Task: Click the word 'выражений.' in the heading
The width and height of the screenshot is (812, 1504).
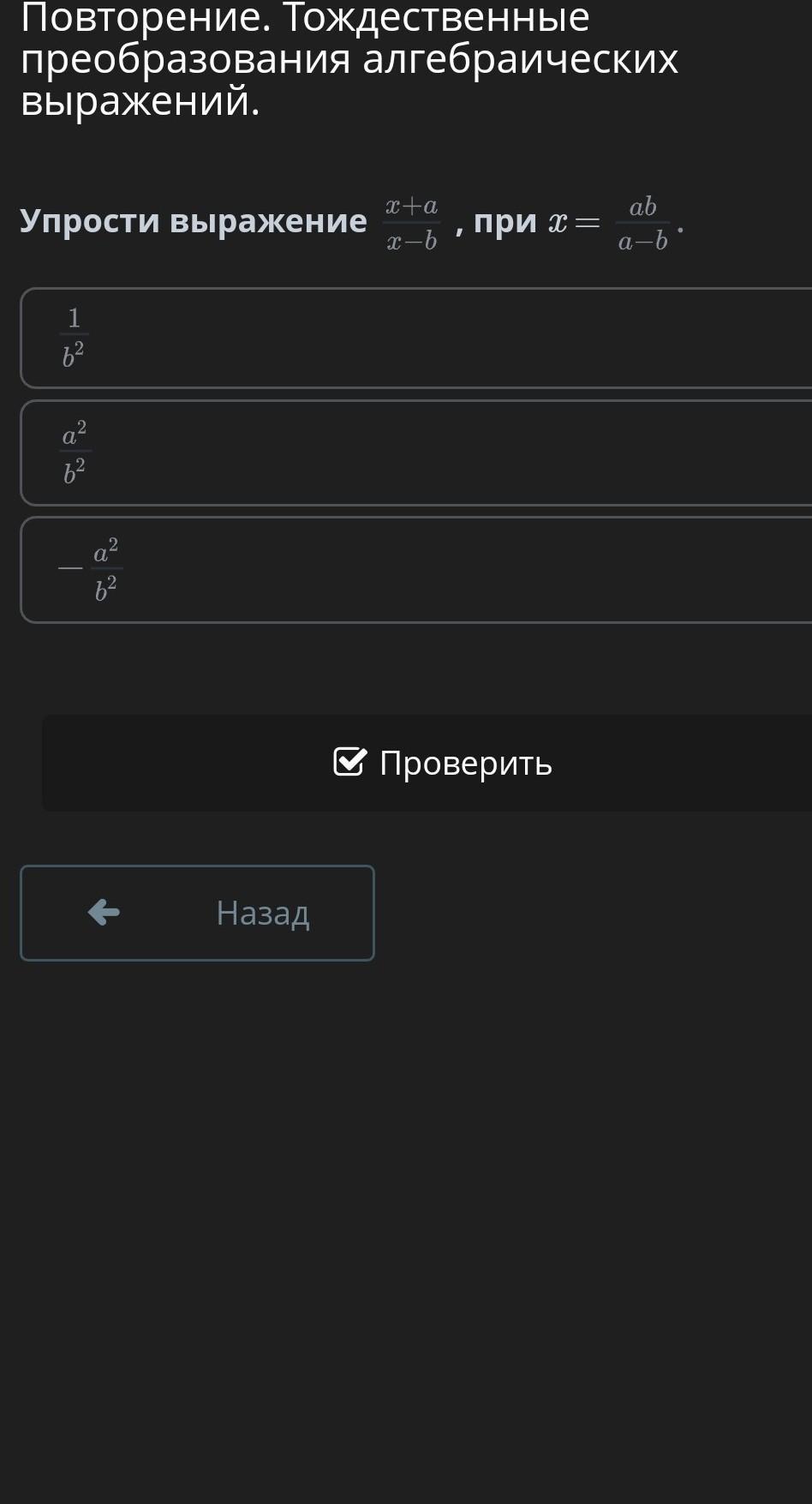Action: tap(140, 101)
